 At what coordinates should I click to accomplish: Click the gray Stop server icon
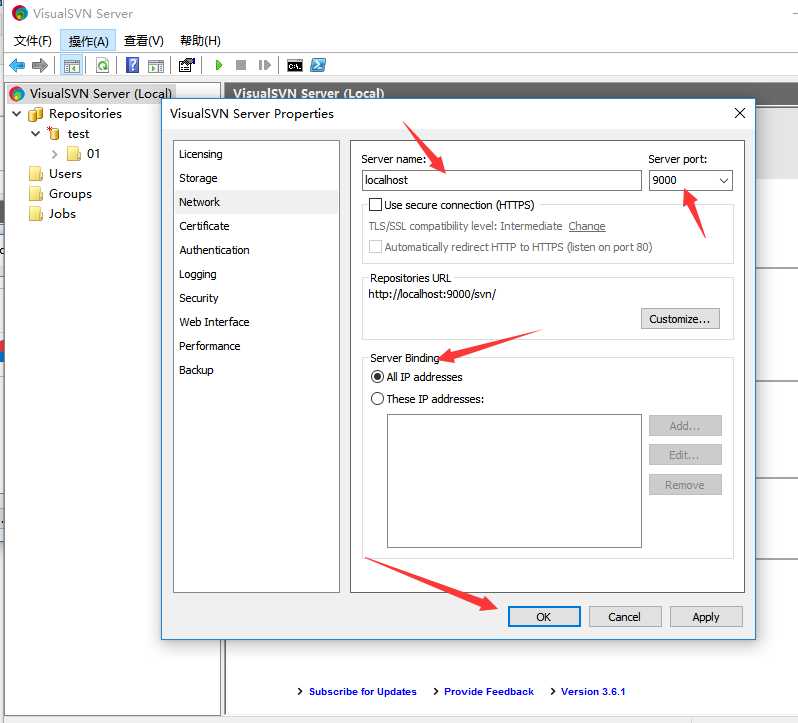[x=241, y=65]
